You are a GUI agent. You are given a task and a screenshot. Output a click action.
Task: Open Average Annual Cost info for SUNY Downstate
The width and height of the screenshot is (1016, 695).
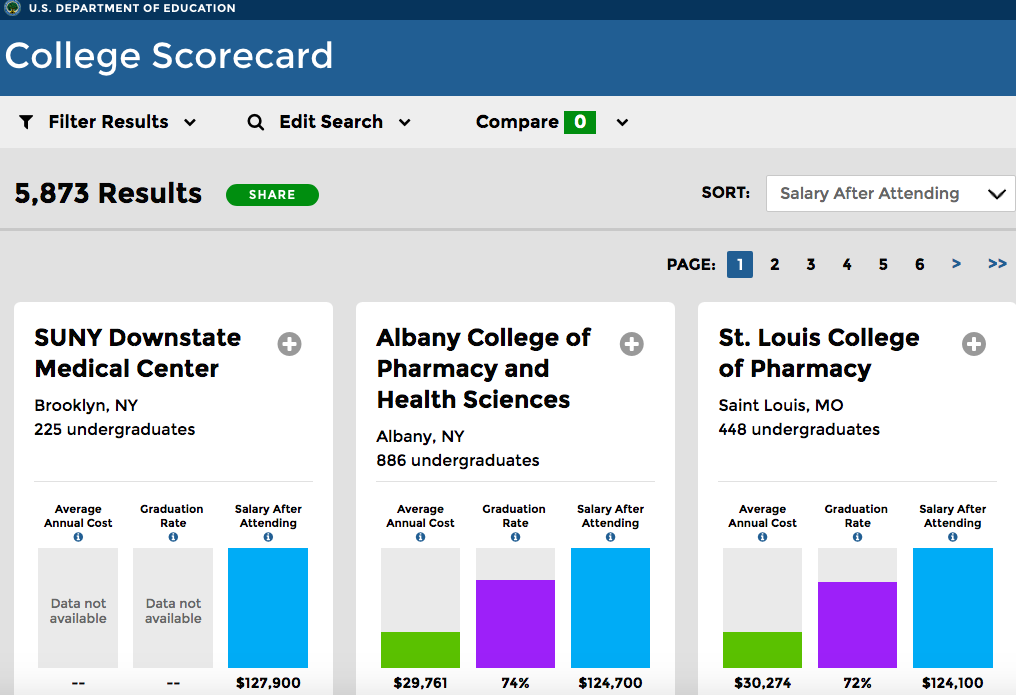(x=78, y=537)
